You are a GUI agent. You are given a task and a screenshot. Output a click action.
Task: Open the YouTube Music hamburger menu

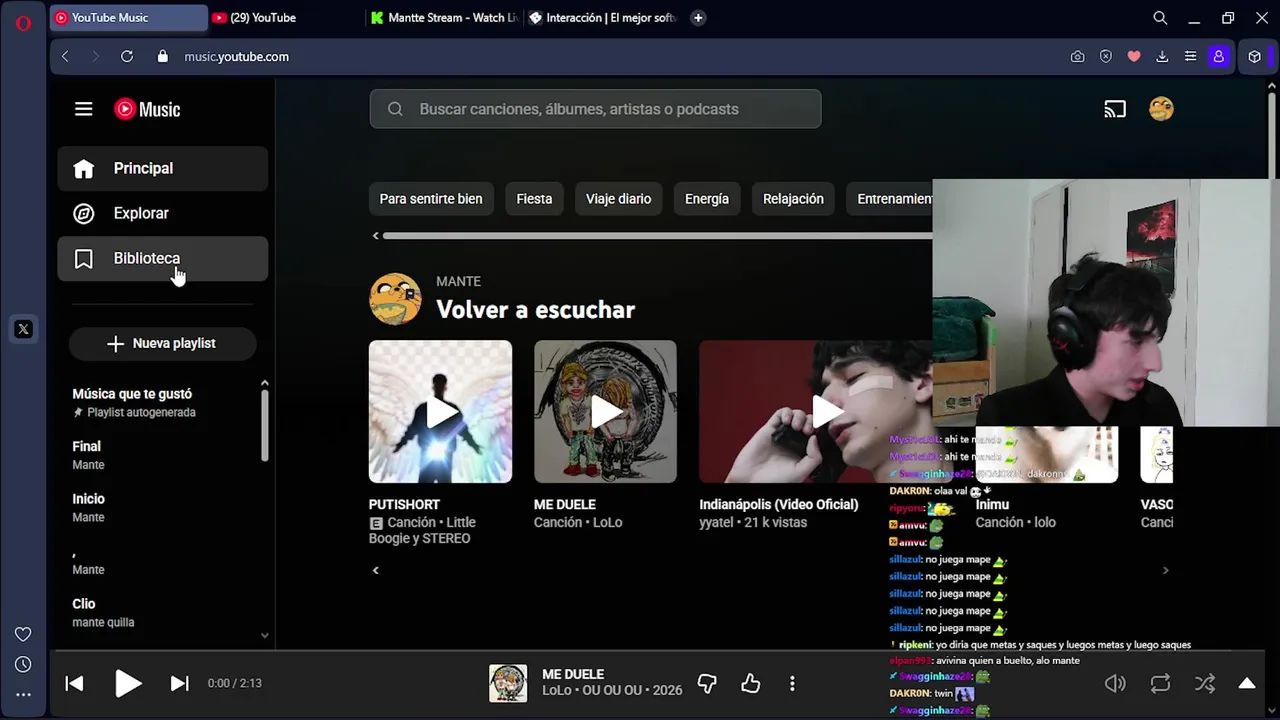pos(84,109)
